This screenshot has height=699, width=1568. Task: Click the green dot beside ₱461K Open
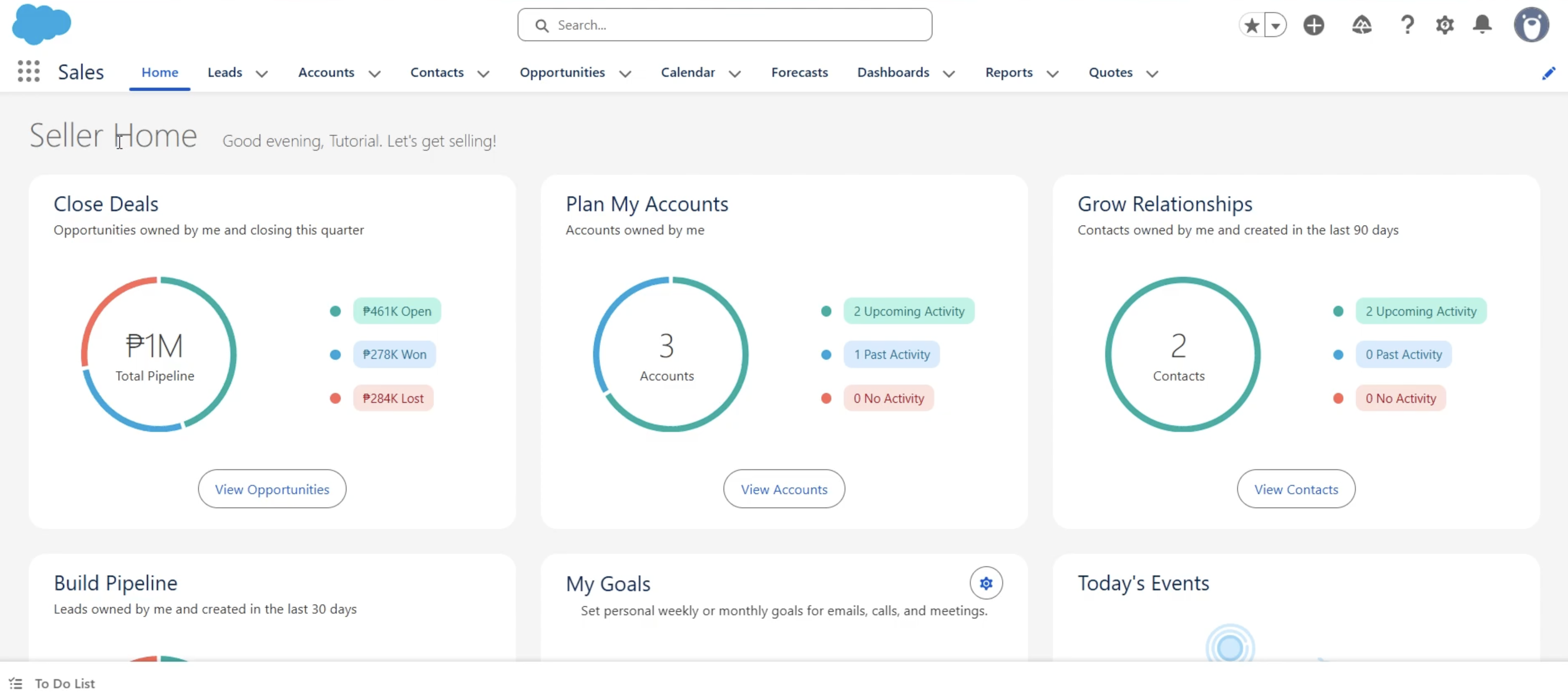coord(335,311)
